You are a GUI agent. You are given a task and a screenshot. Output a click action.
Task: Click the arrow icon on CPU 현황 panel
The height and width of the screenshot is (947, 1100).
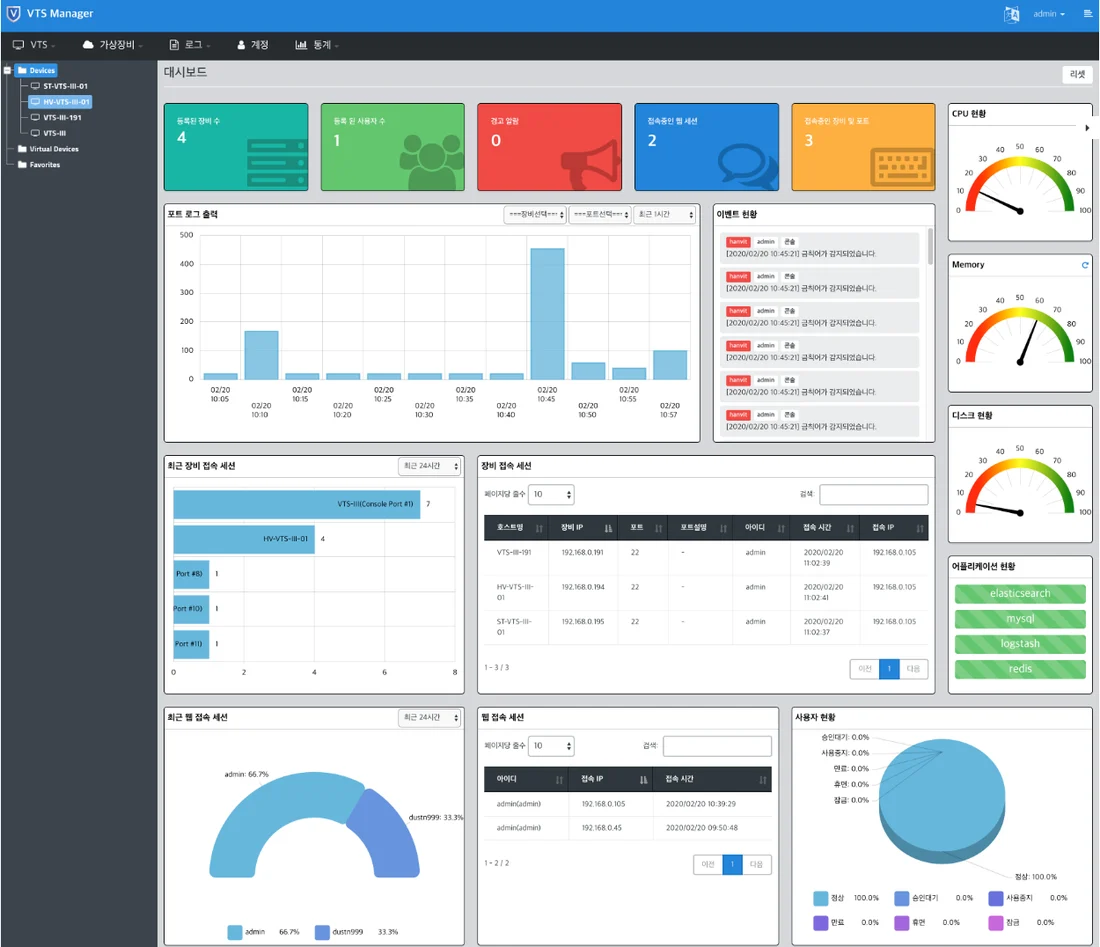point(1087,128)
